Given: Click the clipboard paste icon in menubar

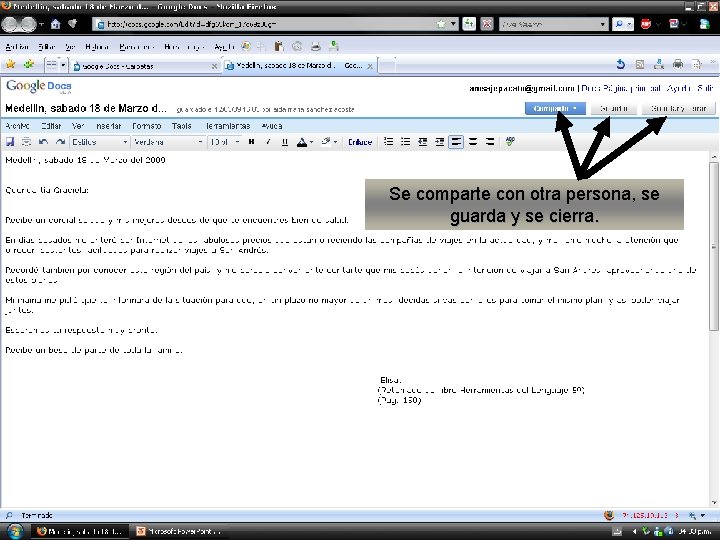Looking at the screenshot, I should tap(279, 46).
